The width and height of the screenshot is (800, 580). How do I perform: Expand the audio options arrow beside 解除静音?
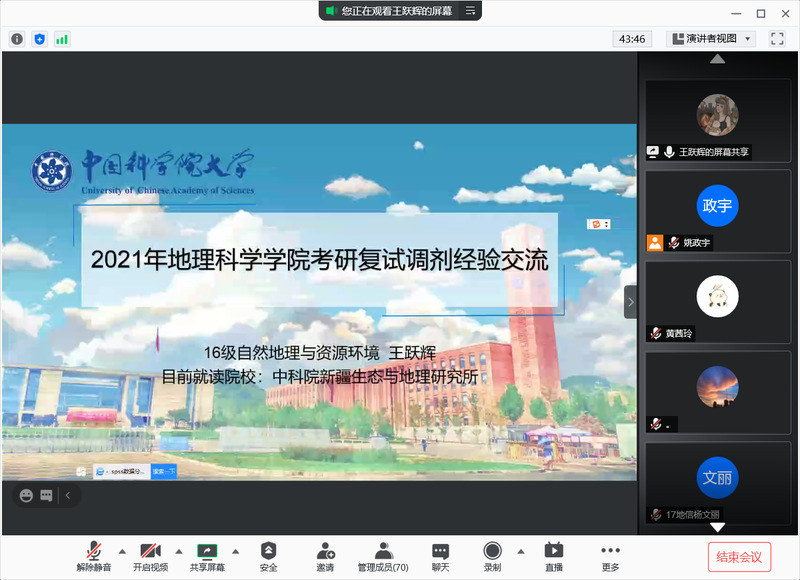122,551
